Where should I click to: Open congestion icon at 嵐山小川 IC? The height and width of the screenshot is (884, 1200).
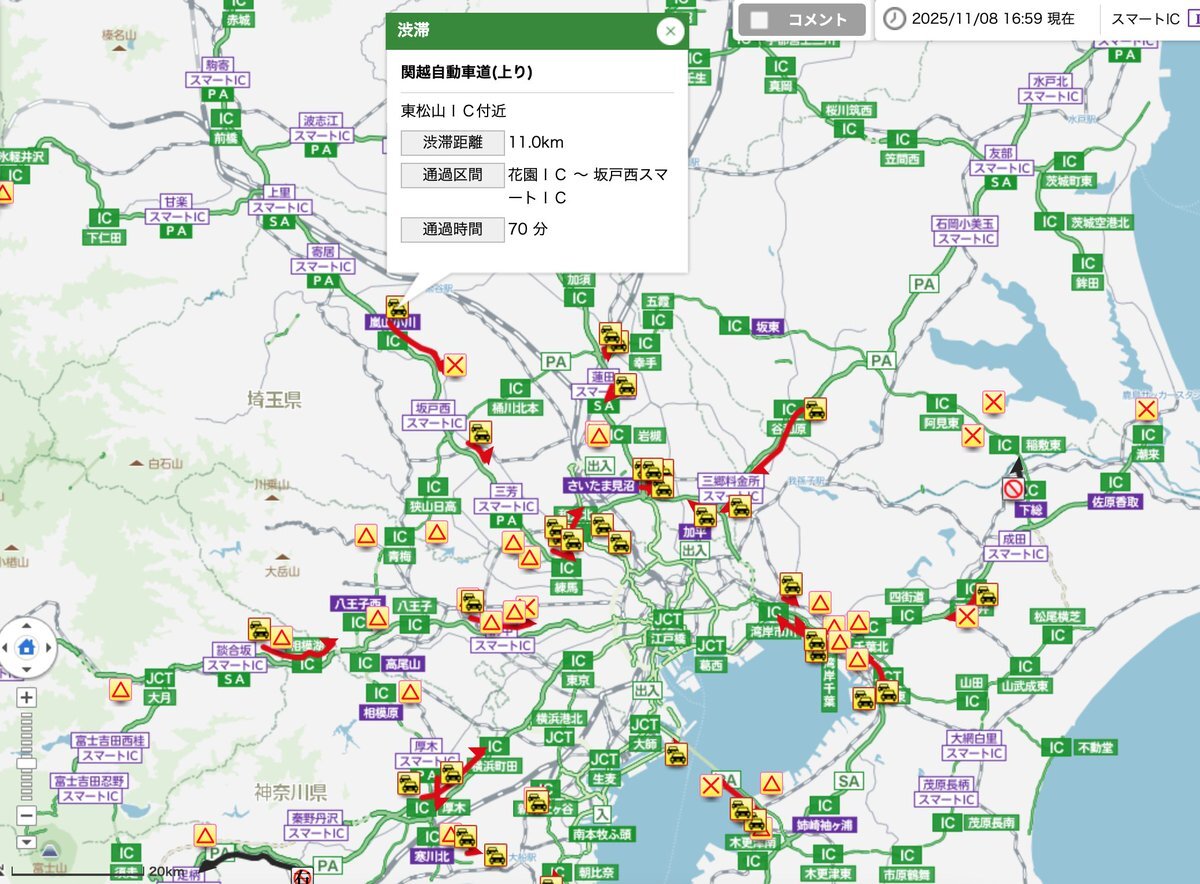point(397,307)
